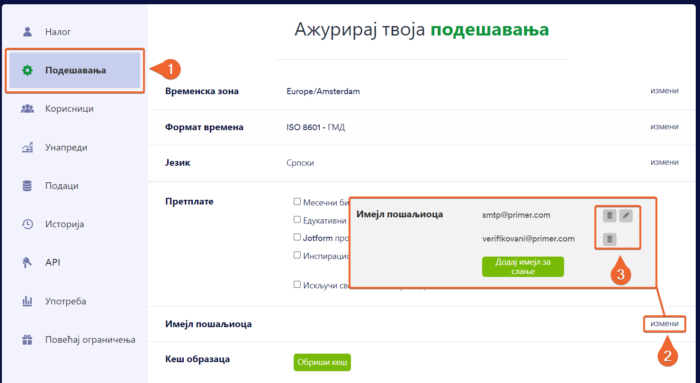
Task: Click измени for Формат времена
Action: coord(664,127)
